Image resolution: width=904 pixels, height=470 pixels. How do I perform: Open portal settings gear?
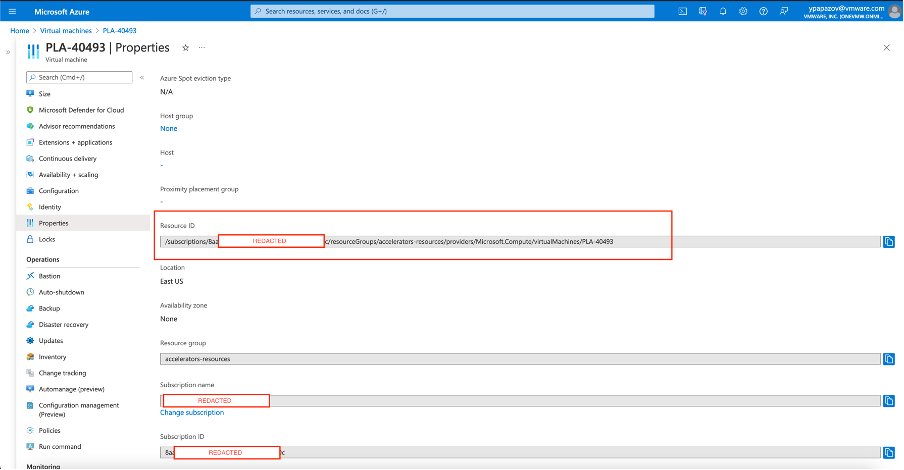pos(743,11)
